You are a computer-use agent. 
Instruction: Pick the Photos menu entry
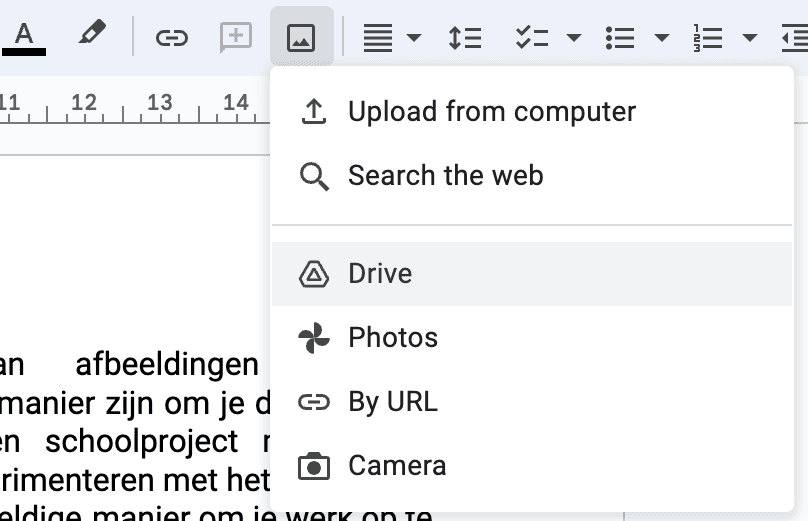[x=392, y=338]
